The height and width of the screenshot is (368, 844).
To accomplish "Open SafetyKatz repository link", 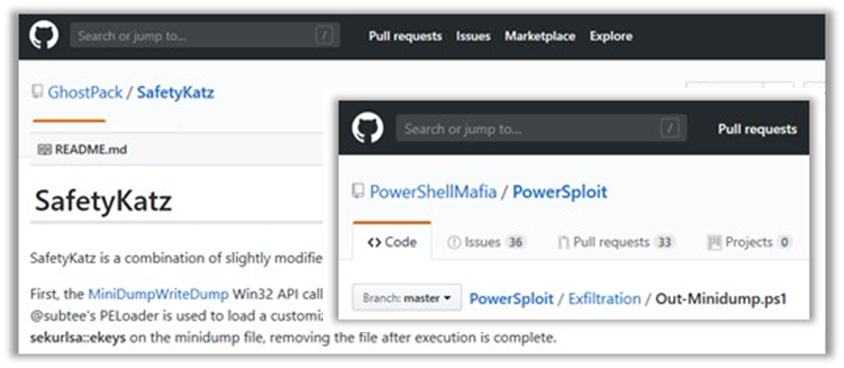I will click(175, 93).
